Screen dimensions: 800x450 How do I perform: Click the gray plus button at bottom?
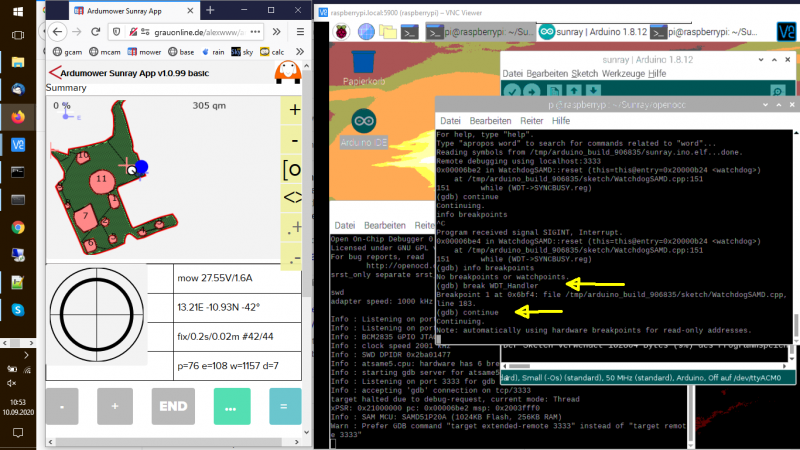click(x=115, y=407)
